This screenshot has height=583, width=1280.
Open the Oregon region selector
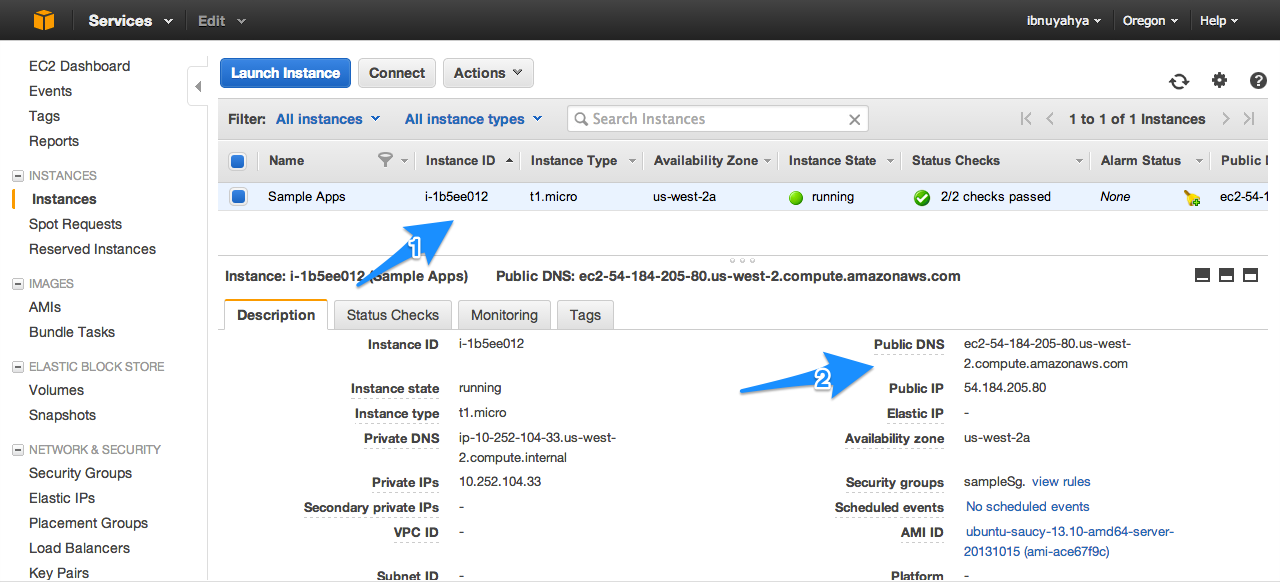[1150, 20]
